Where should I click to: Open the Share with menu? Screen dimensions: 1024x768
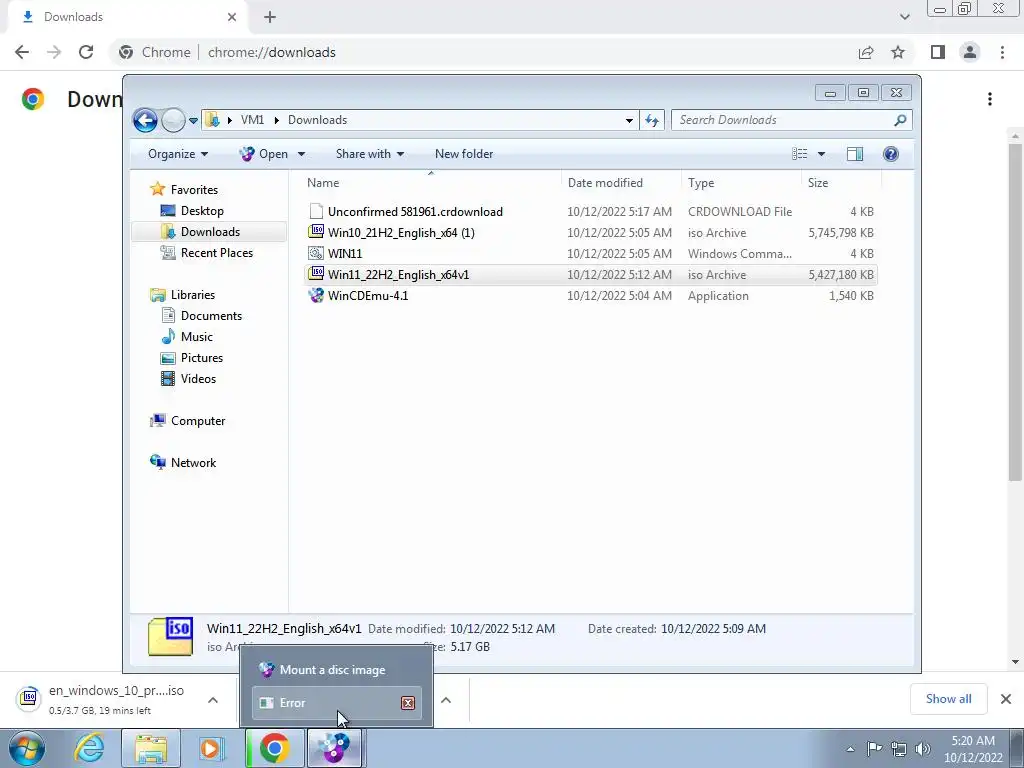tap(370, 154)
